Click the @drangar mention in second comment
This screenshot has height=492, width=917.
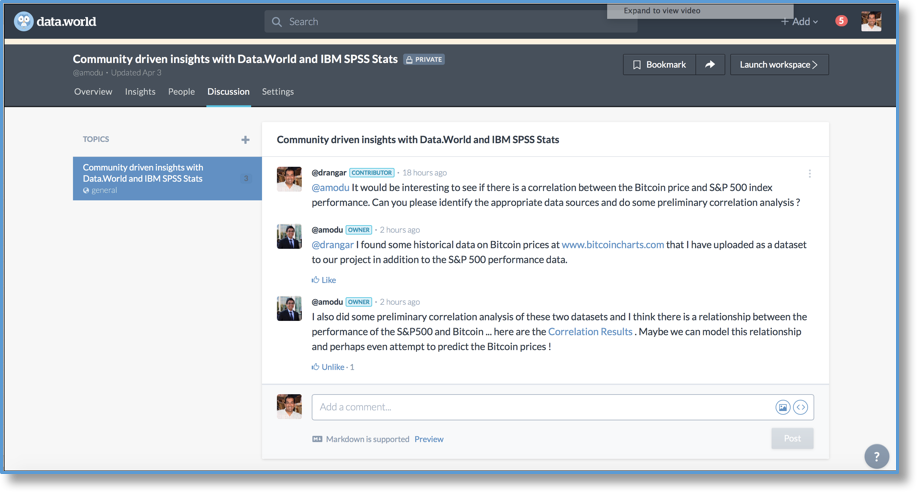[333, 245]
